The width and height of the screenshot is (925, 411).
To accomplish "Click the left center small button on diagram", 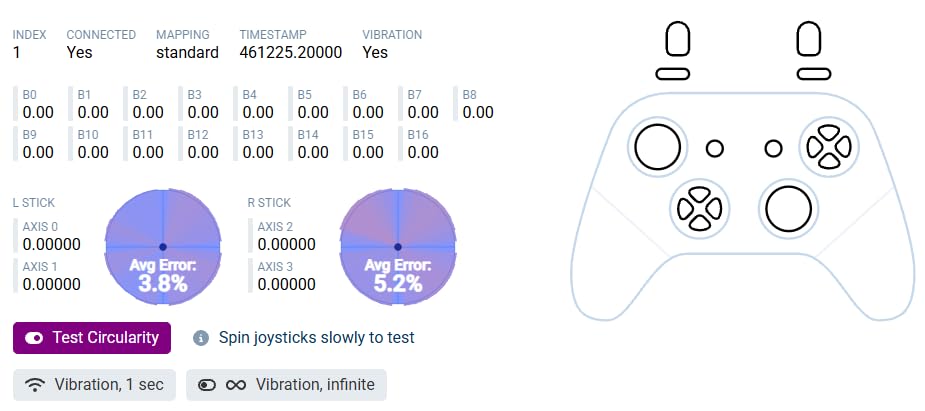I will click(714, 148).
